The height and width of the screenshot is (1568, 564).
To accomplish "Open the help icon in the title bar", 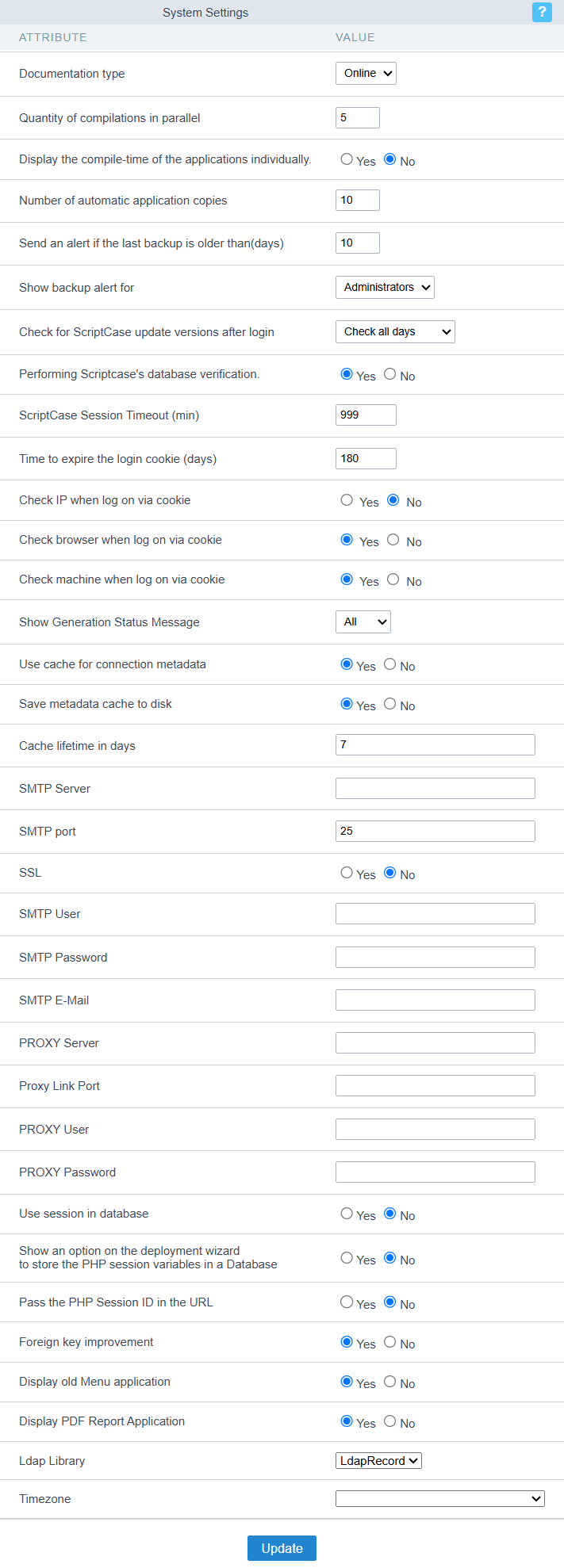I will (x=542, y=12).
